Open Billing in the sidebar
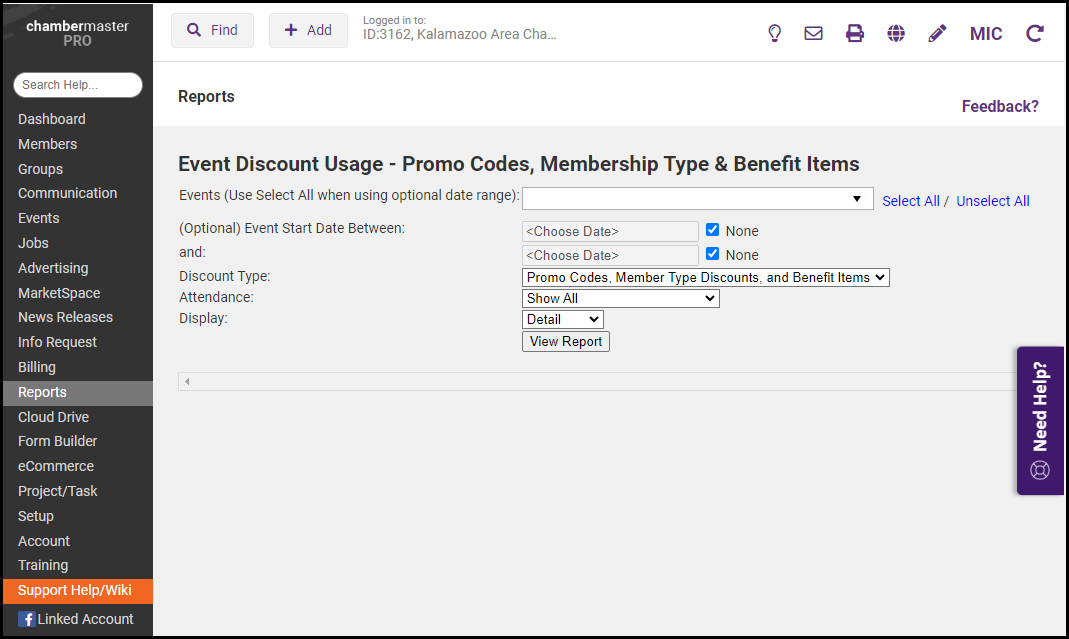The image size is (1069, 639). click(x=37, y=367)
